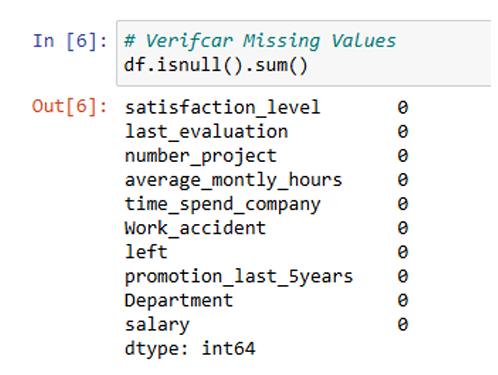Click the 0 value beside promotion_last_5years

click(x=403, y=276)
